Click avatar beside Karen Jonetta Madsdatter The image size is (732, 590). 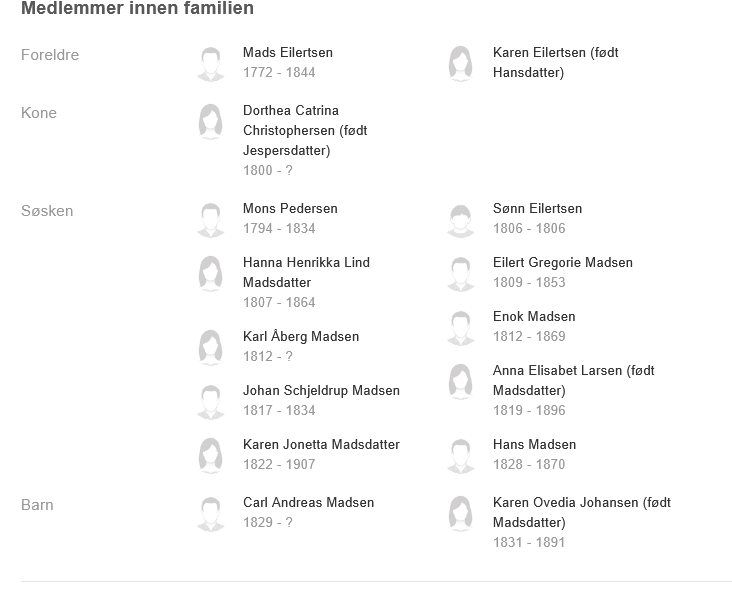210,455
